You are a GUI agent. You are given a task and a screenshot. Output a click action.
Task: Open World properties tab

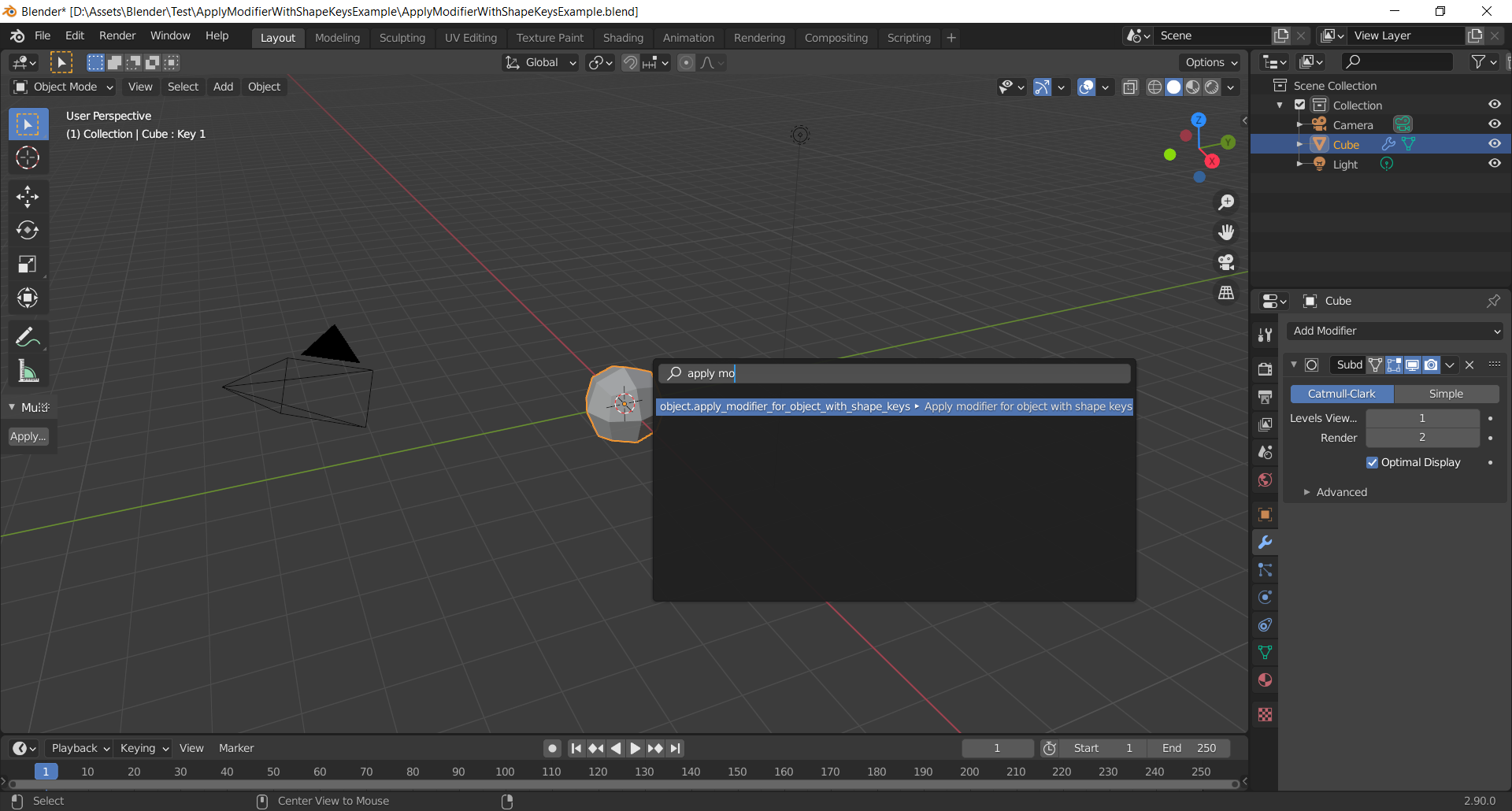click(x=1265, y=480)
